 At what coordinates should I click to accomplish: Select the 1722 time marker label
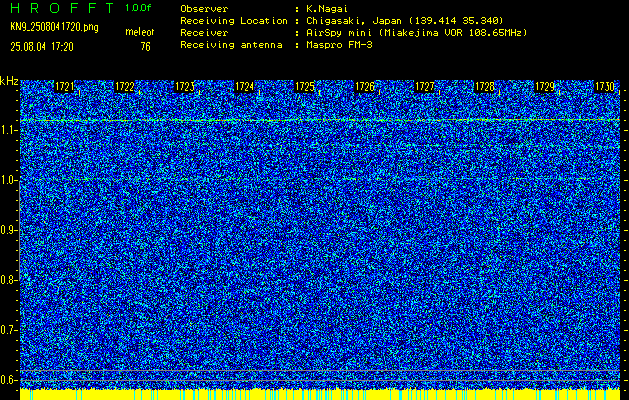124,87
